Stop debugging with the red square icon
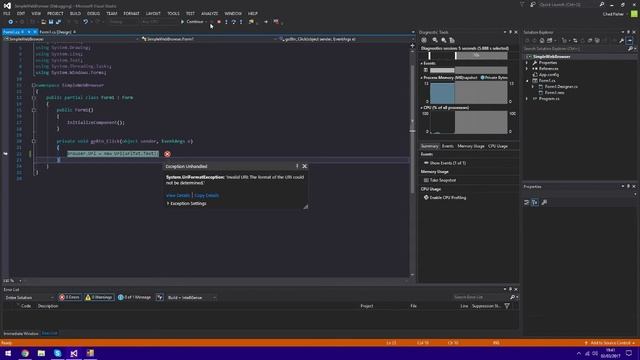The height and width of the screenshot is (360, 640). coord(219,22)
